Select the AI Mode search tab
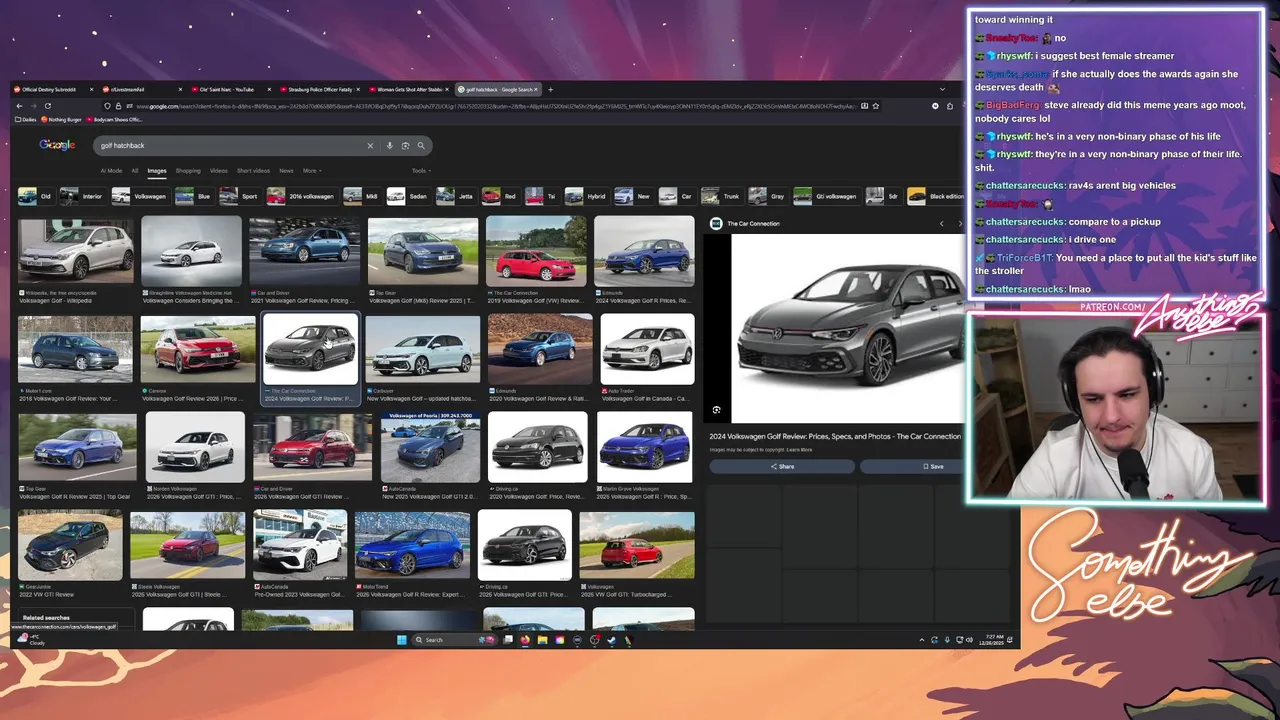This screenshot has height=720, width=1280. pos(111,171)
